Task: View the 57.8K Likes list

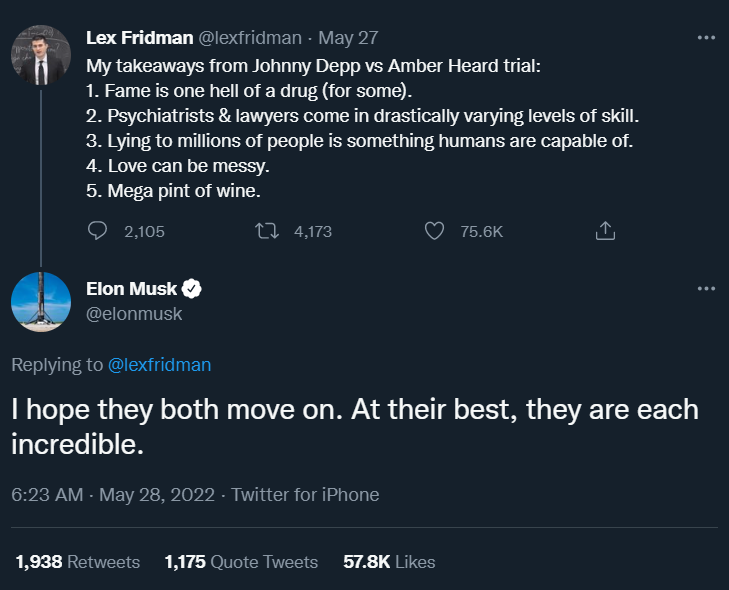Action: coord(389,562)
